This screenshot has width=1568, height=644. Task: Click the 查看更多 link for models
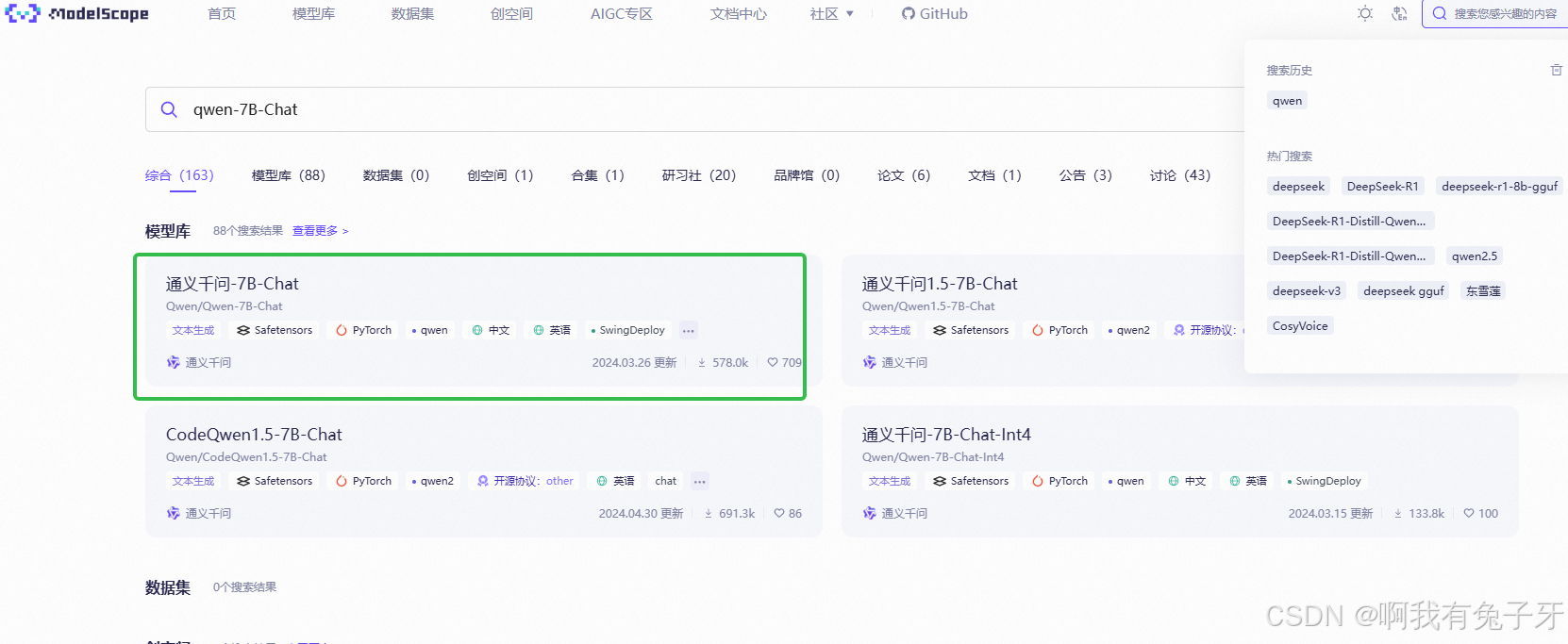pos(321,231)
